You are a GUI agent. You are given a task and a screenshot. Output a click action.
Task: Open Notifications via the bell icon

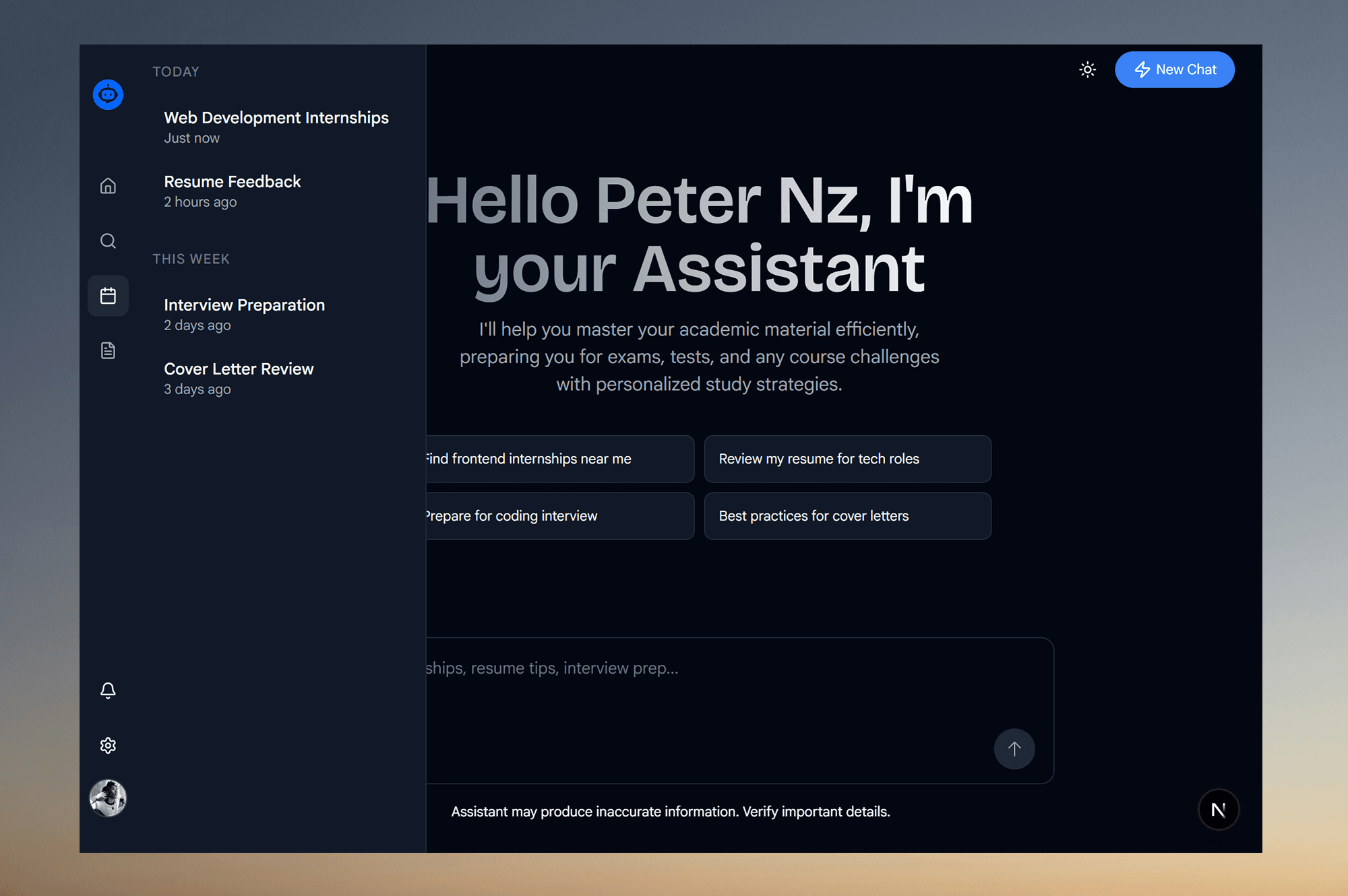[108, 690]
